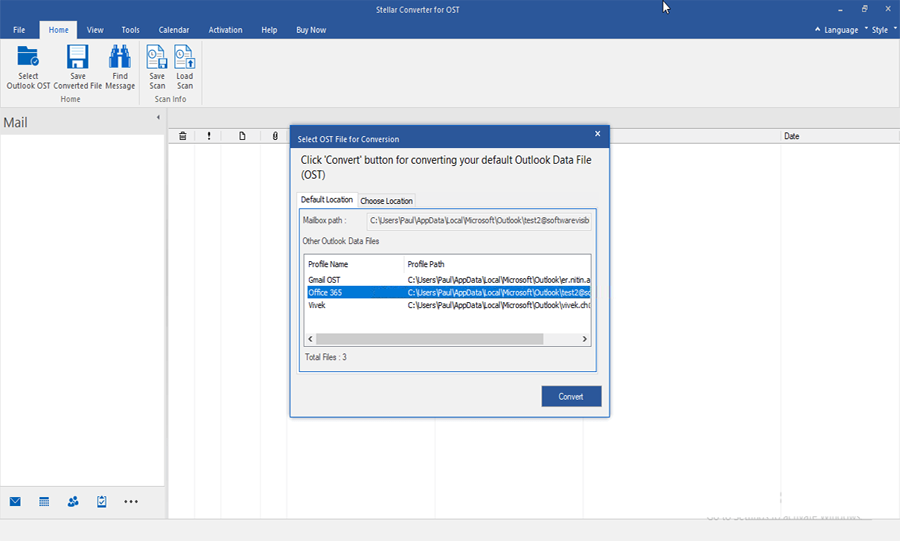
Task: Collapse the Mail pane arrow
Action: [x=158, y=118]
